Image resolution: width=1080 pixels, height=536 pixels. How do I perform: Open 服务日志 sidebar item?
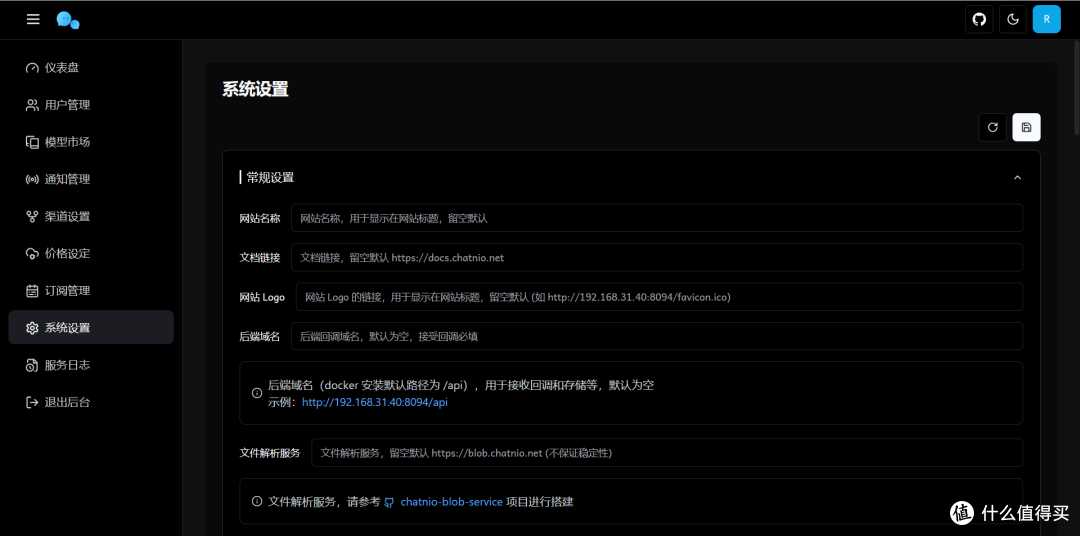point(91,365)
